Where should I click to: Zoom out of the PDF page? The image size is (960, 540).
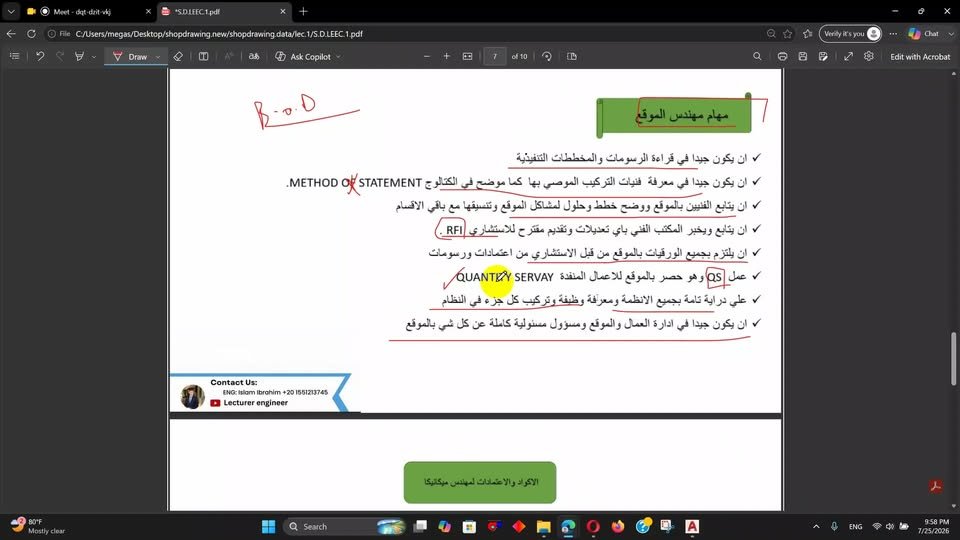tap(427, 56)
